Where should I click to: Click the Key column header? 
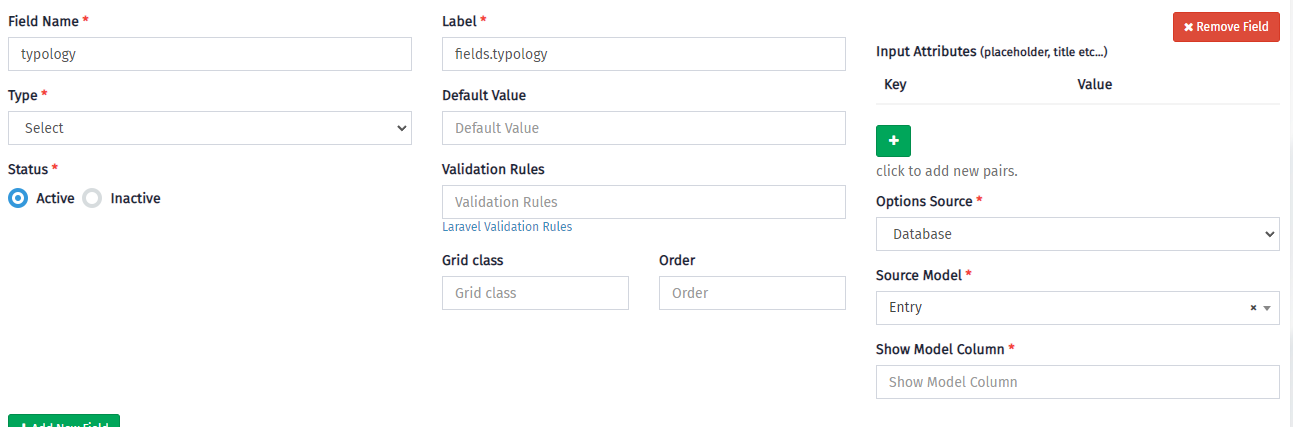895,85
